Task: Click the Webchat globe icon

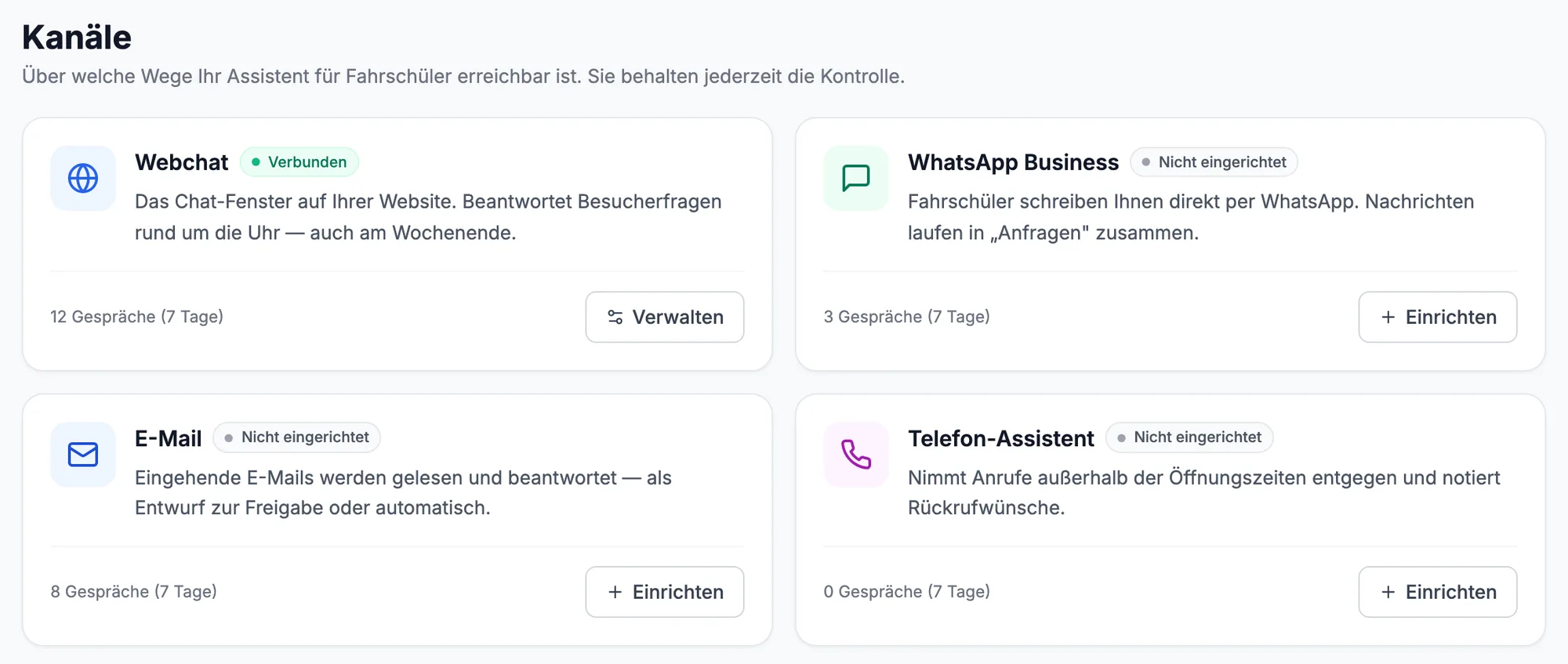Action: (x=83, y=179)
